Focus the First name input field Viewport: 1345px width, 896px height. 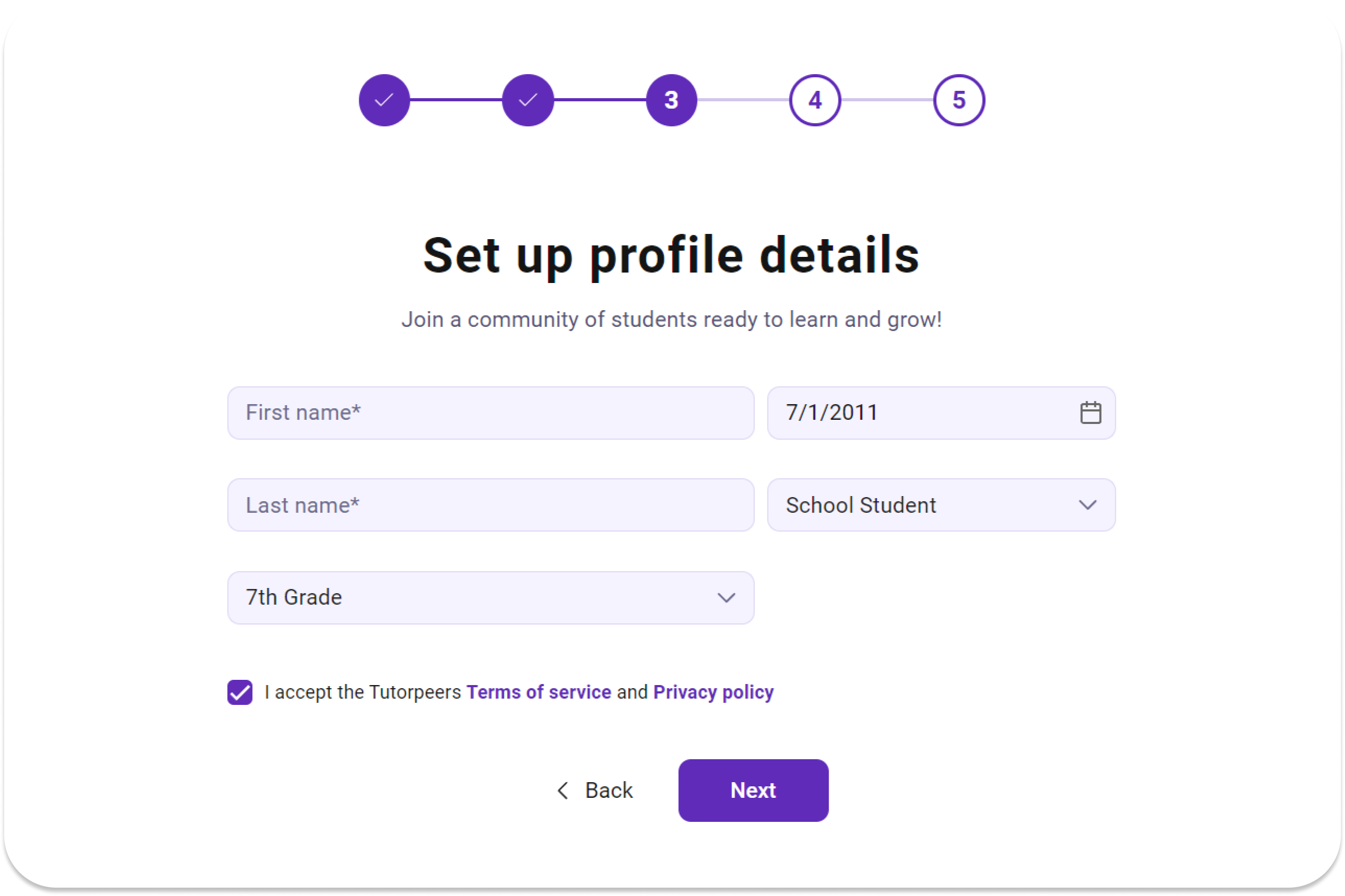tap(491, 412)
